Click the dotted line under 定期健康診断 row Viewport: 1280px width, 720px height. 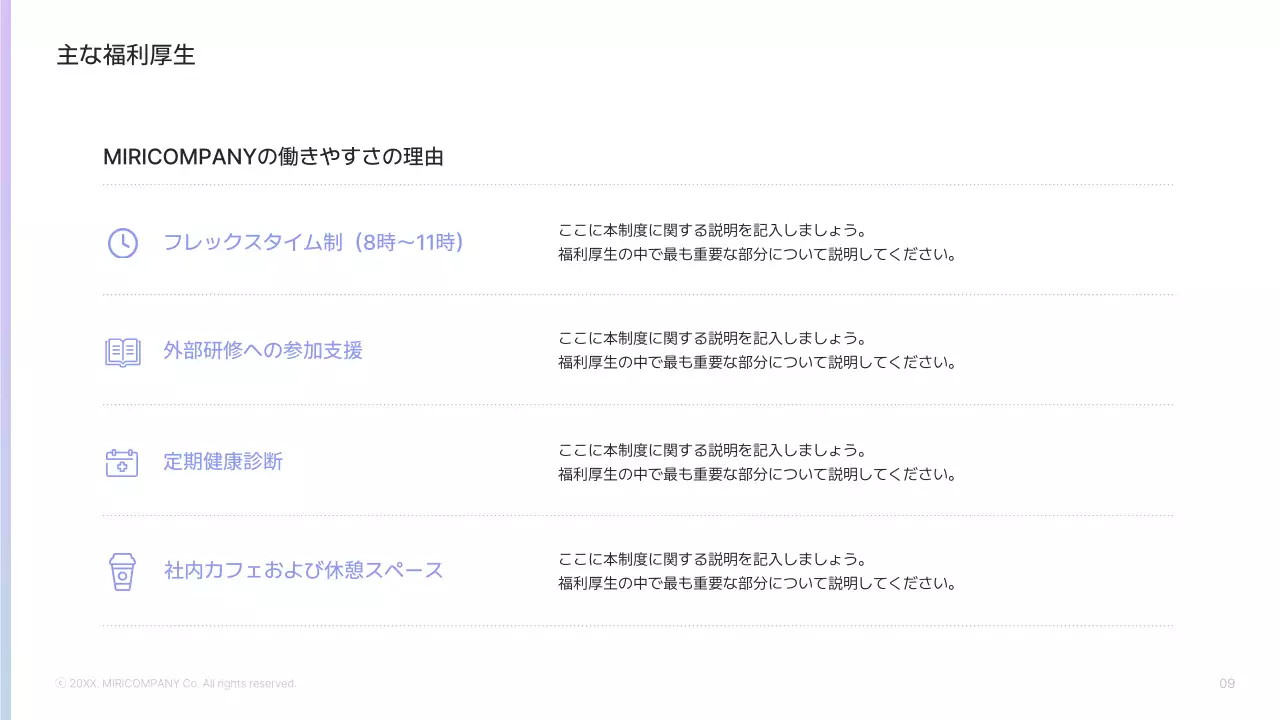637,515
